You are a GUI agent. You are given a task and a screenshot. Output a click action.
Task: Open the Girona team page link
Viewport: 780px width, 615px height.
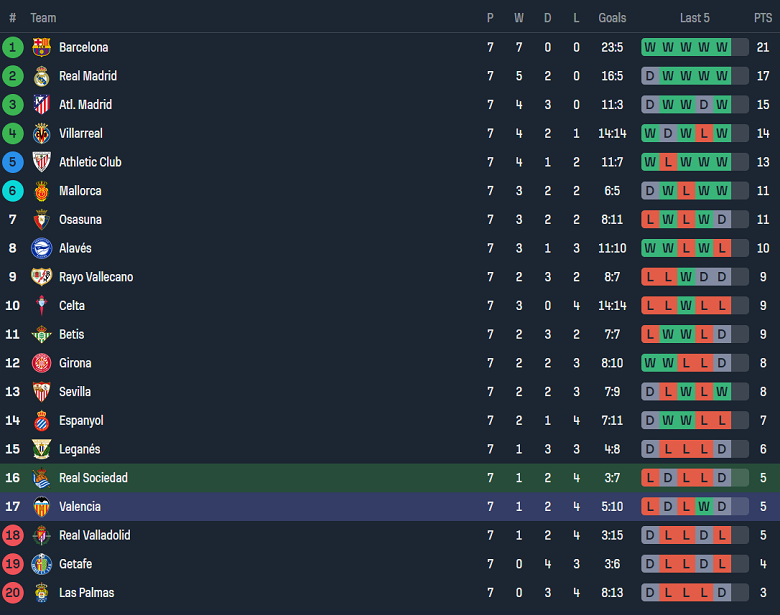click(x=75, y=363)
